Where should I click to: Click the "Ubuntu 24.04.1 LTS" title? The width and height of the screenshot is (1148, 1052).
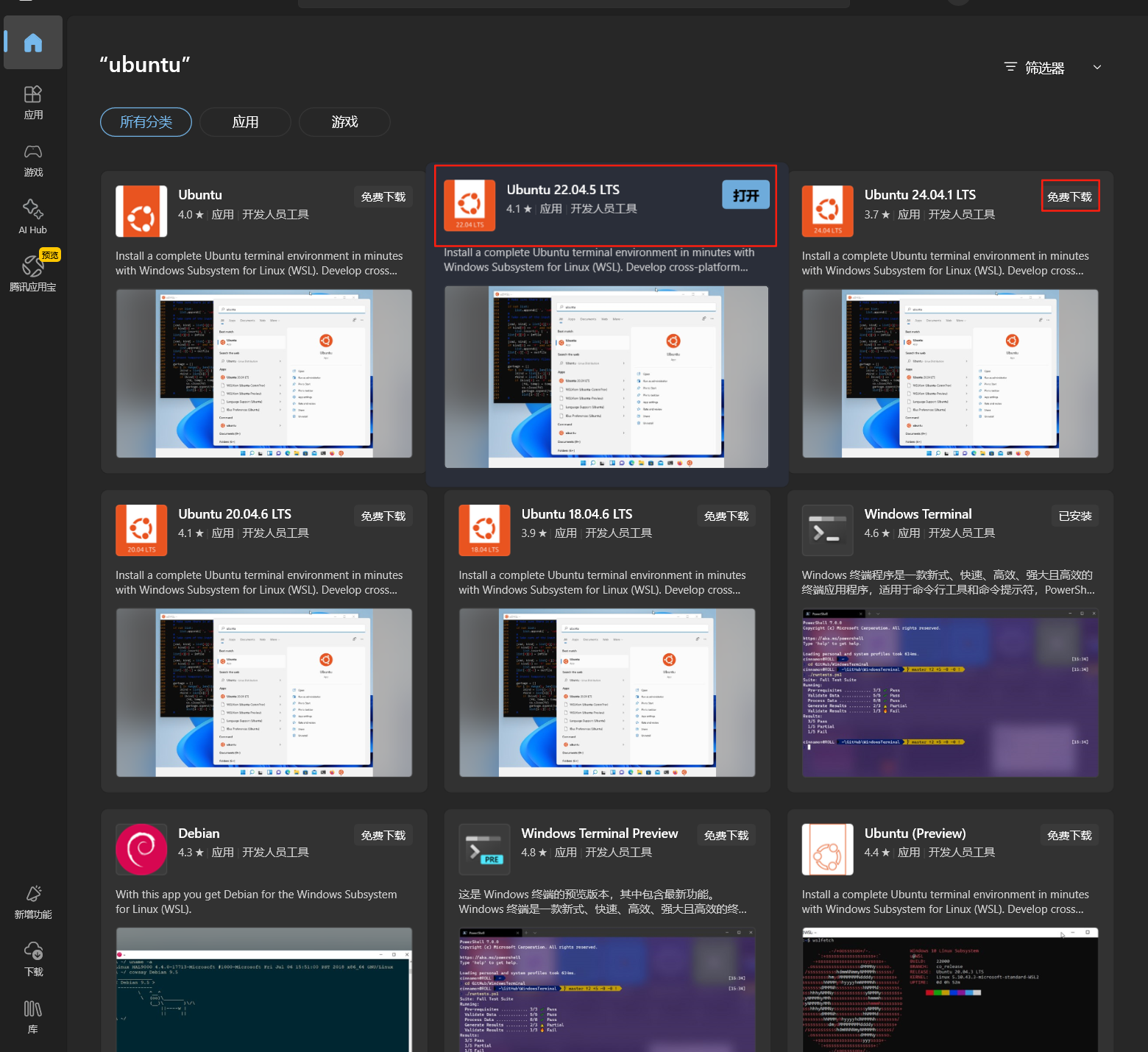920,195
